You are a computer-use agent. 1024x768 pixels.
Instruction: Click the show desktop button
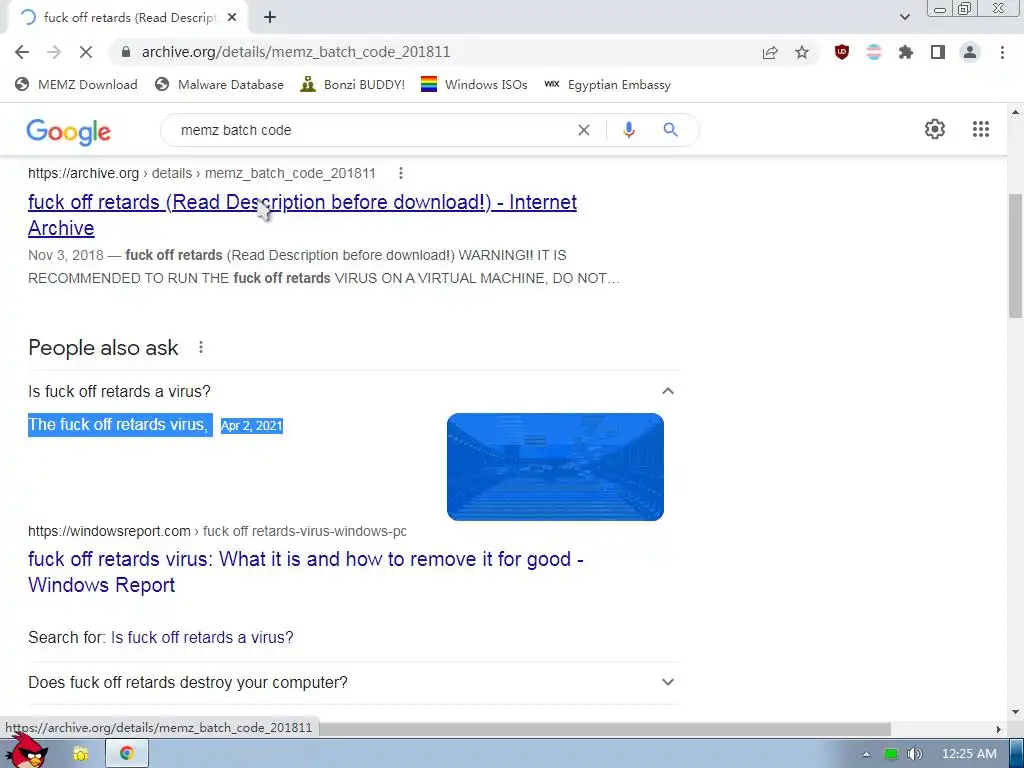1016,753
